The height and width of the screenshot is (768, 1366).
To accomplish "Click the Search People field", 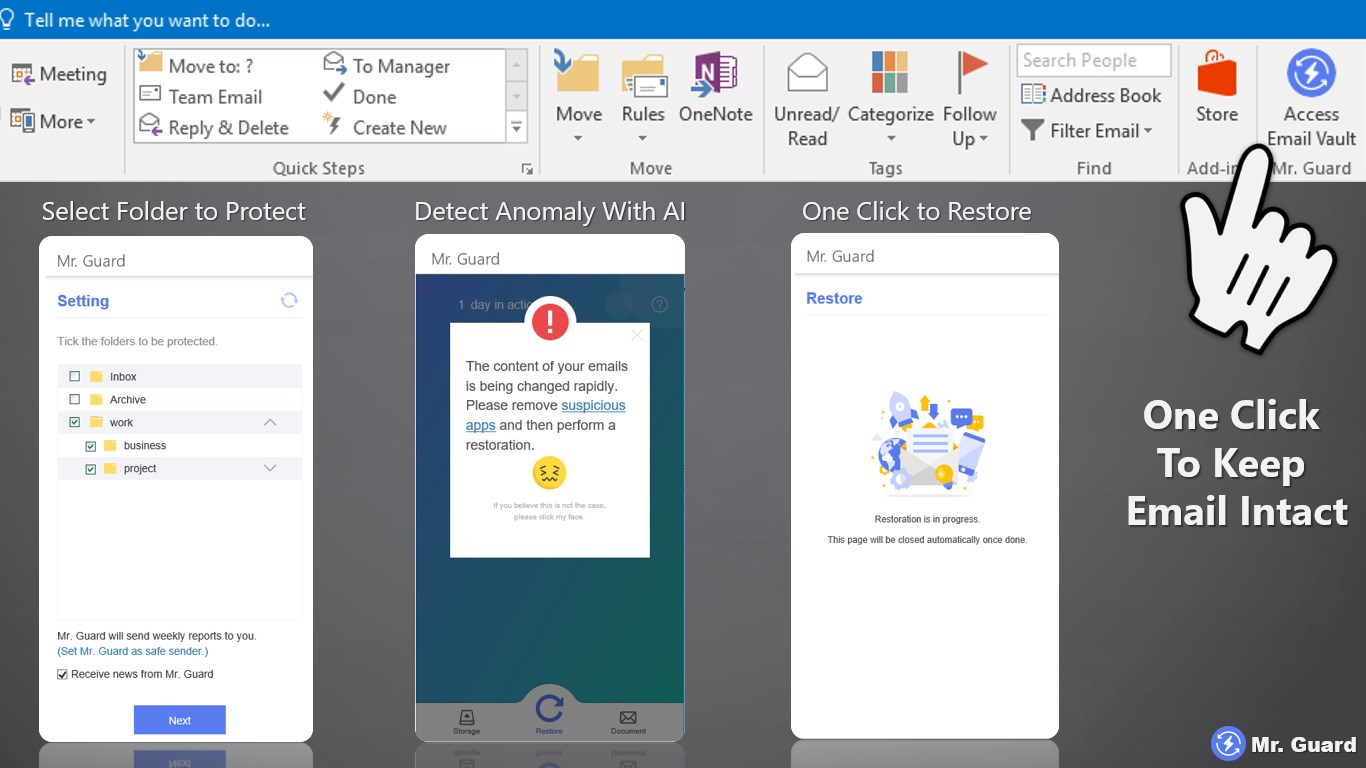I will [1094, 60].
